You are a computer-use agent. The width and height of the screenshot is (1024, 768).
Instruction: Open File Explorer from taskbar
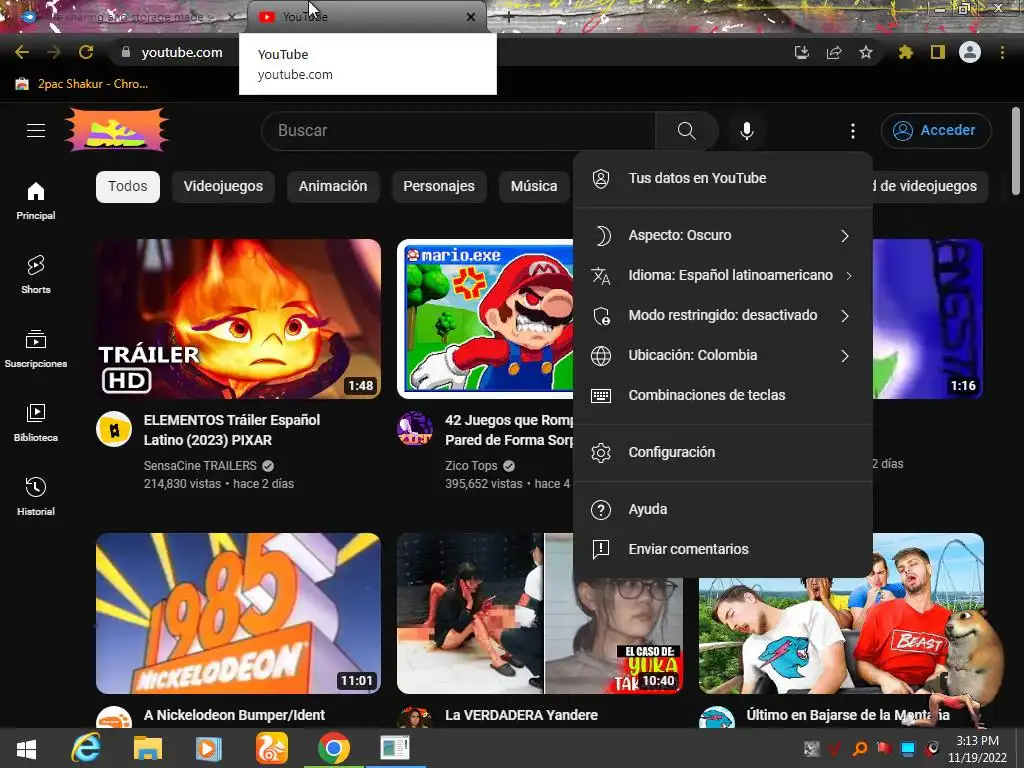[x=148, y=748]
